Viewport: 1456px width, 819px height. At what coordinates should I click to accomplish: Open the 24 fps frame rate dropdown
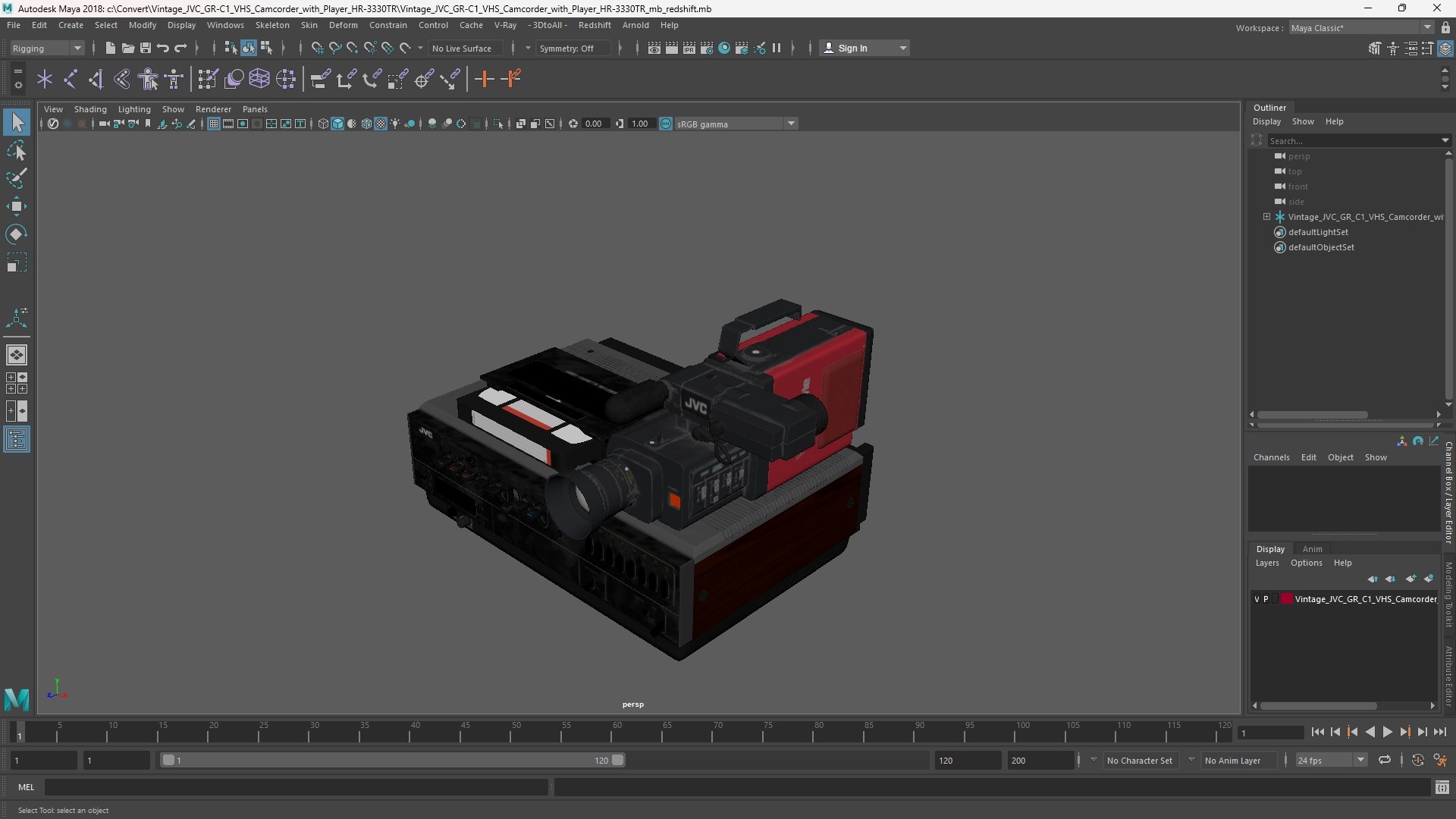coord(1331,760)
